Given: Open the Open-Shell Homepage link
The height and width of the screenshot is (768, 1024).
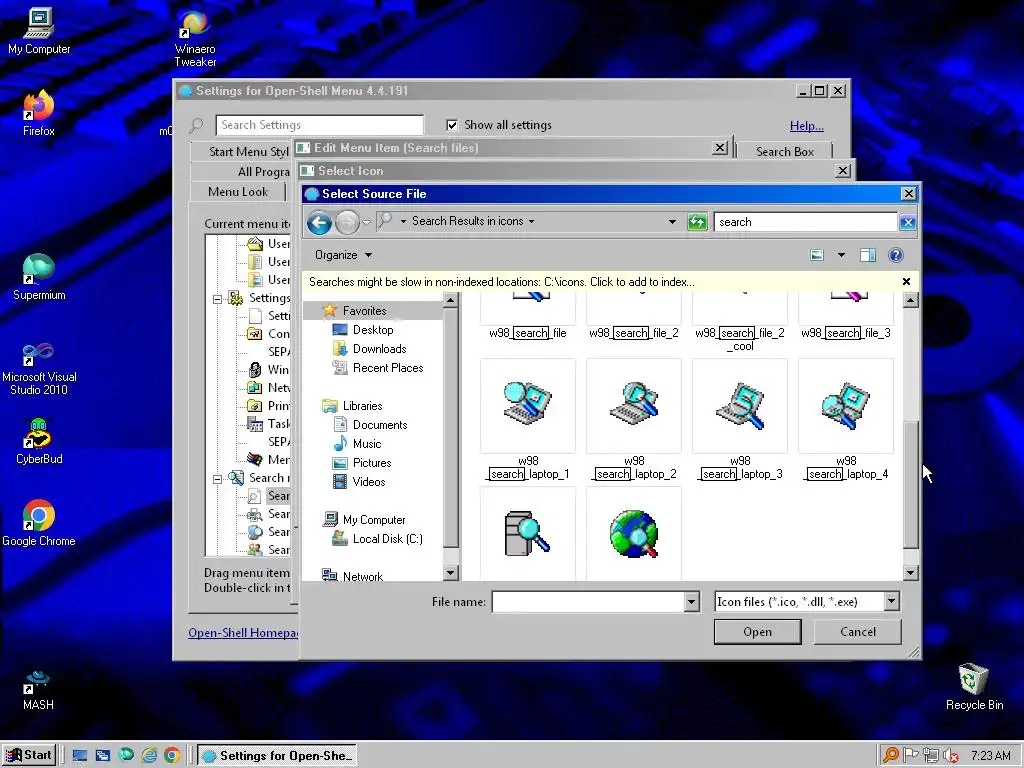Looking at the screenshot, I should point(244,633).
